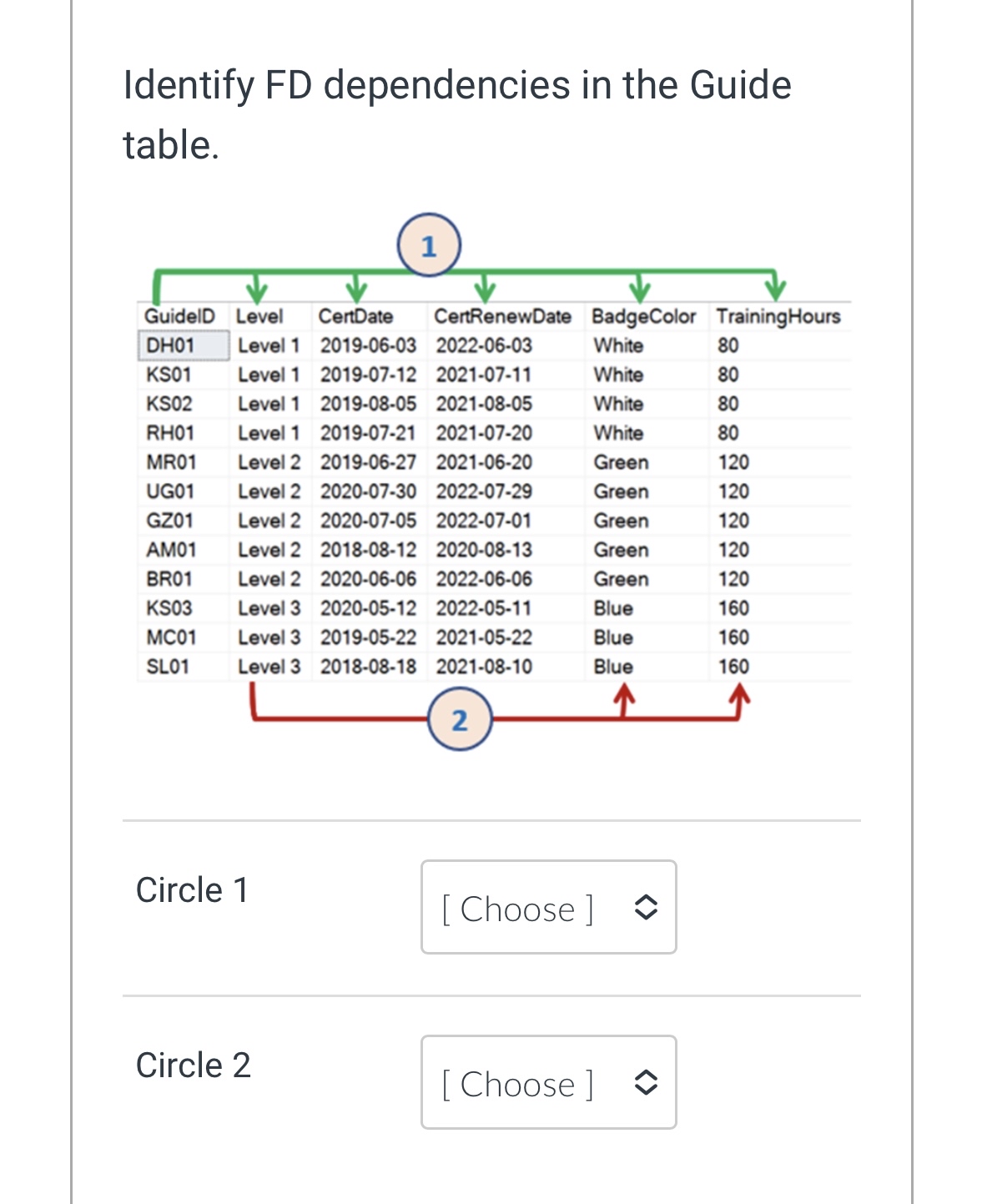Viewport: 982px width, 1204px height.
Task: Click the green arrow above CertDate column
Action: 357,288
